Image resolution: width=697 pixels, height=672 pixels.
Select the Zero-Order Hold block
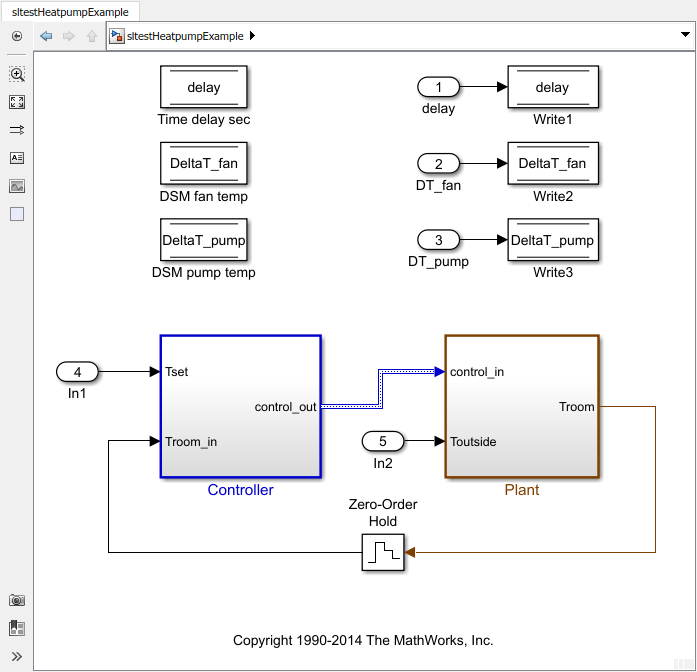[383, 552]
